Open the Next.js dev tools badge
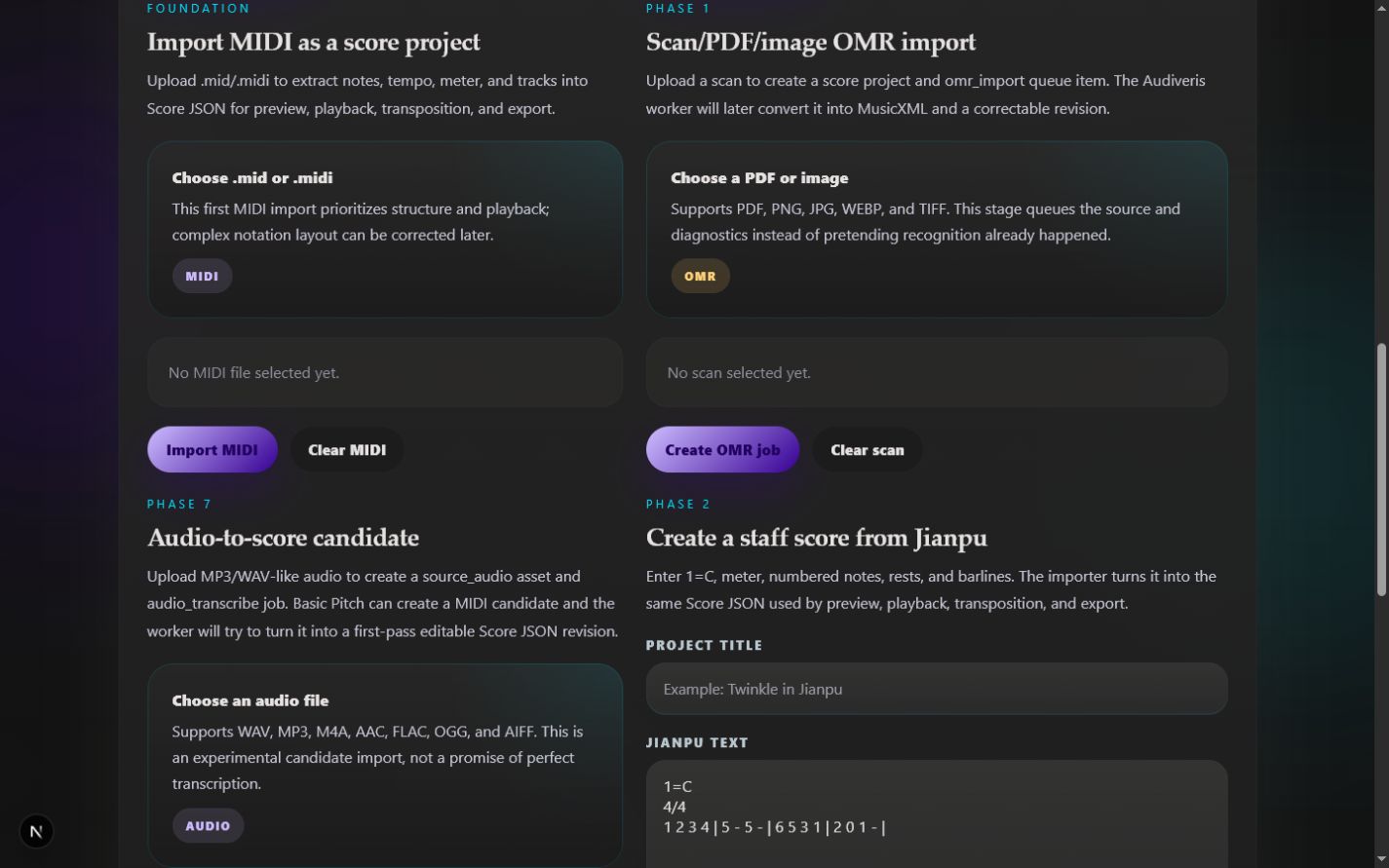The height and width of the screenshot is (868, 1389). 36,831
